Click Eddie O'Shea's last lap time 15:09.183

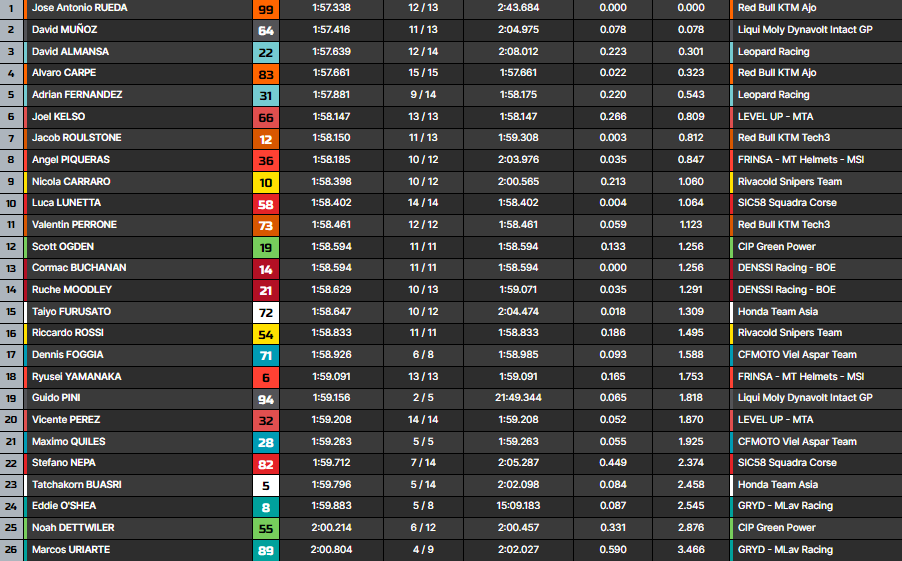(517, 506)
